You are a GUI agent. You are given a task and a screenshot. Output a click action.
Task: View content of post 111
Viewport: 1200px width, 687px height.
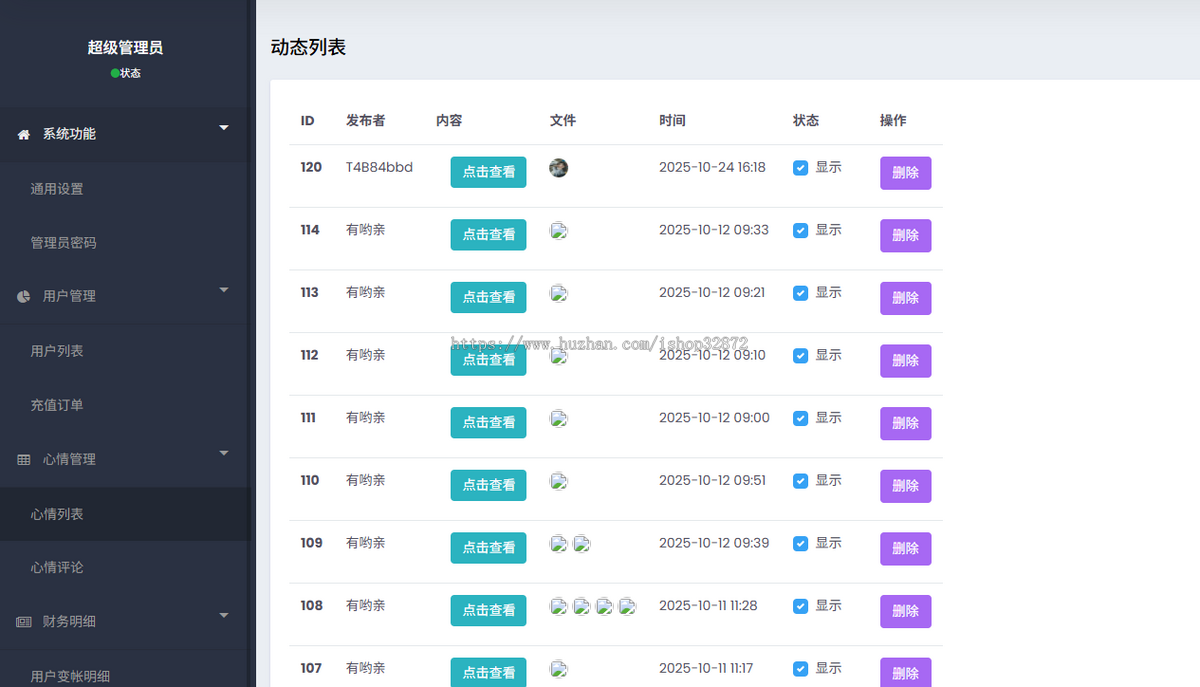pos(488,423)
